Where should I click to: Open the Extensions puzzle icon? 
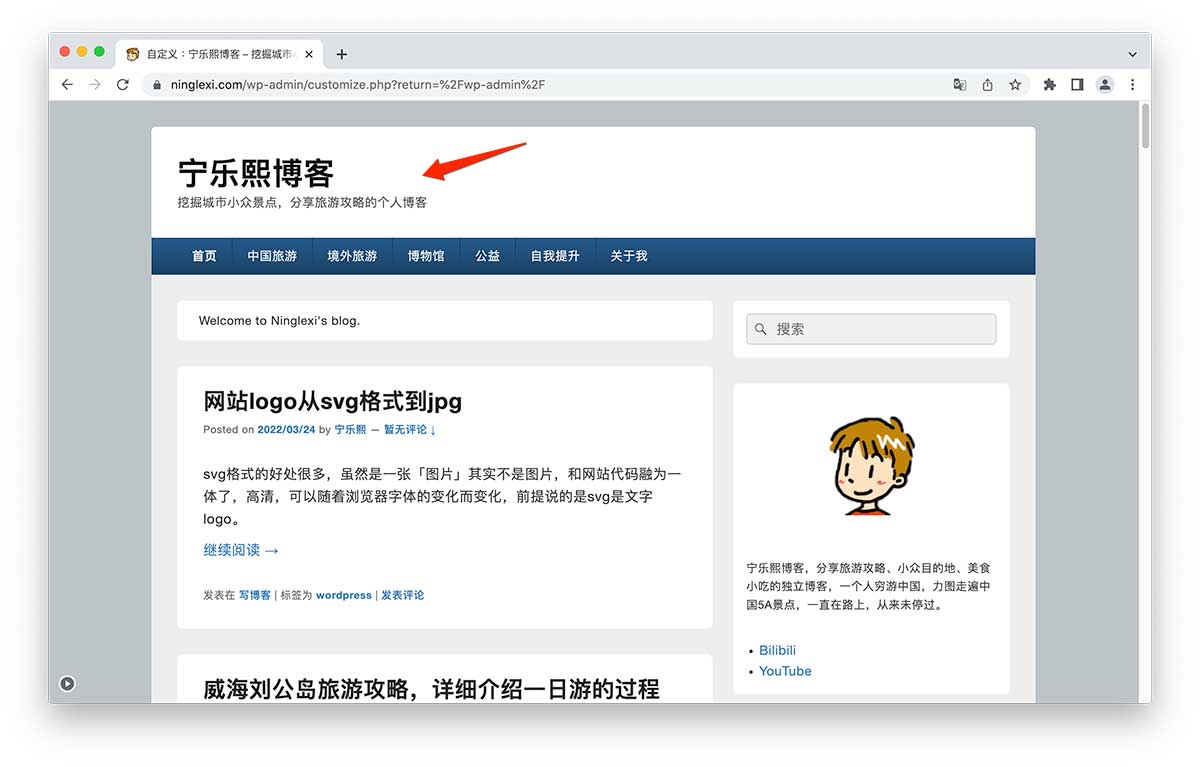click(x=1049, y=85)
